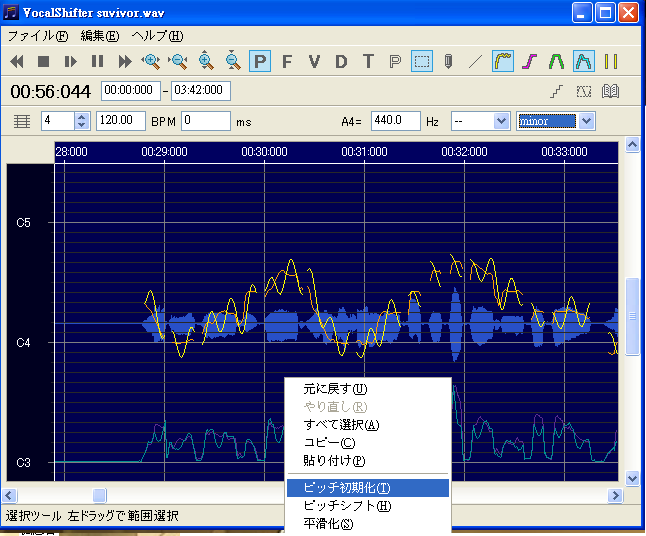Choose ピッチシフト from context menu
This screenshot has height=536, width=646.
[368, 506]
